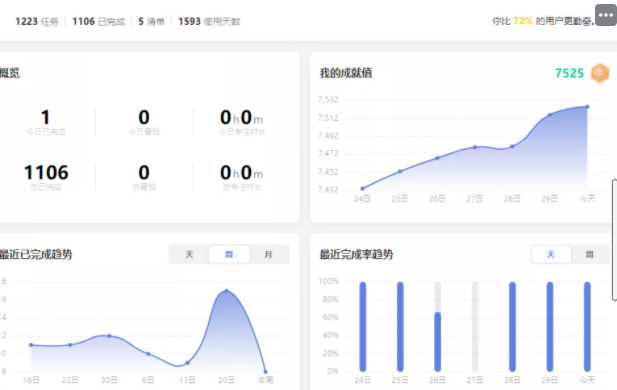
Task: Select 天 tab in completion rate trend
Action: [x=551, y=255]
